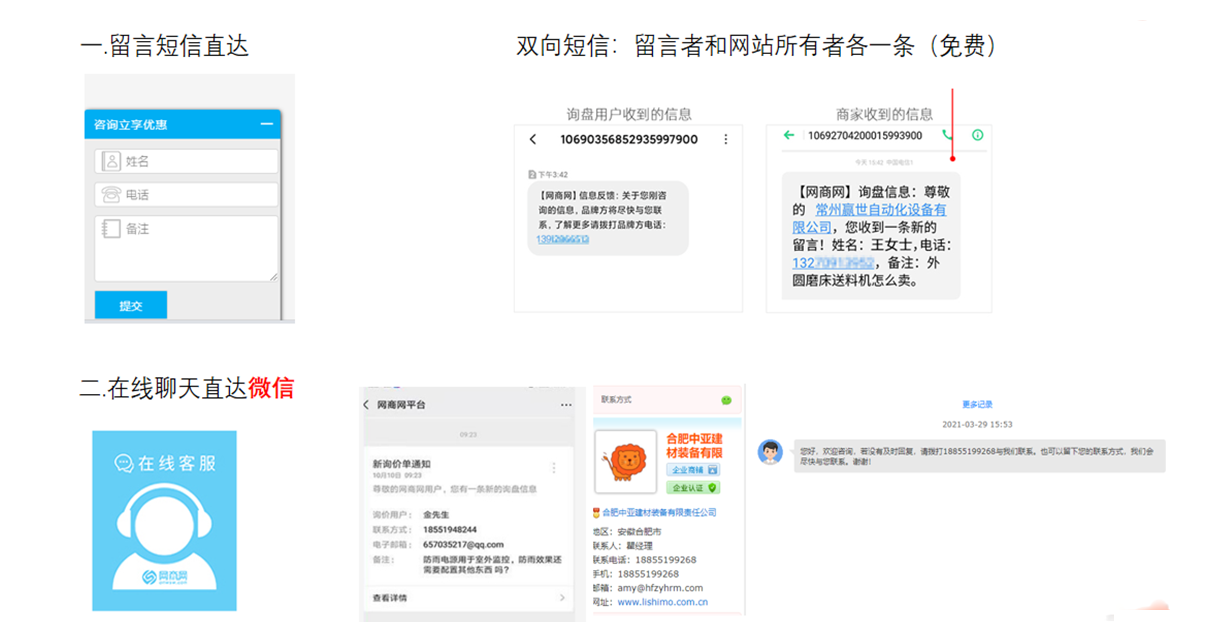Open the green info icon in merchant SMS

pos(977,135)
